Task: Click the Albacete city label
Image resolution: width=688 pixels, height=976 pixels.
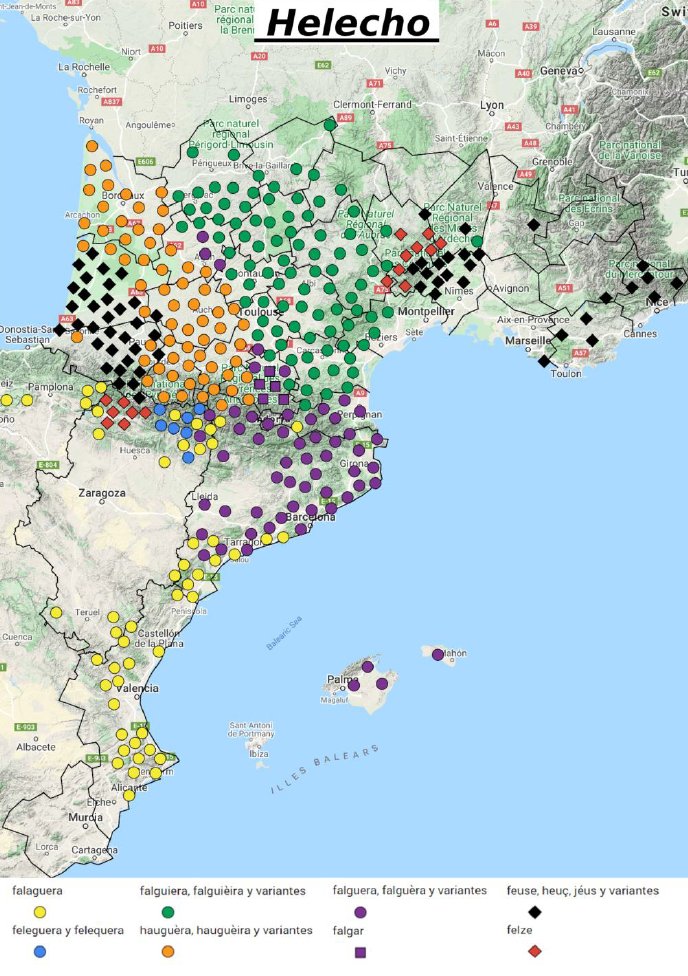Action: pos(35,746)
